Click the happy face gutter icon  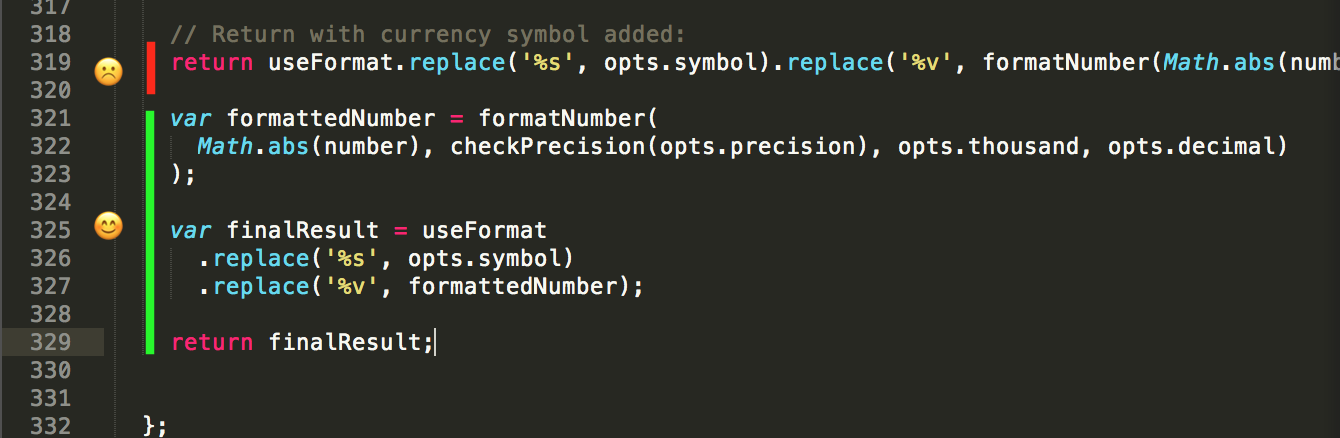pos(108,226)
